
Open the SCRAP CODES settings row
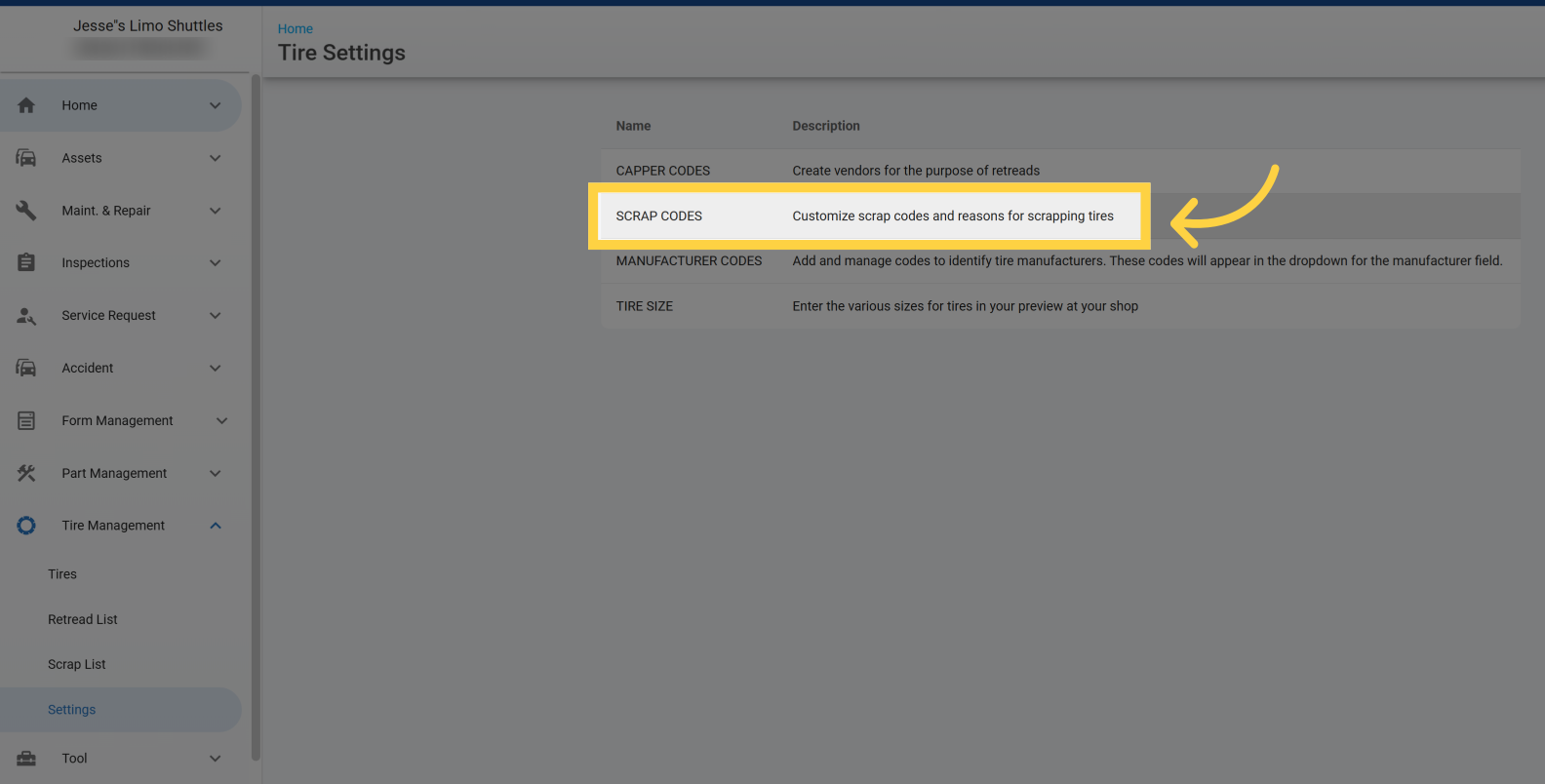[x=659, y=216]
